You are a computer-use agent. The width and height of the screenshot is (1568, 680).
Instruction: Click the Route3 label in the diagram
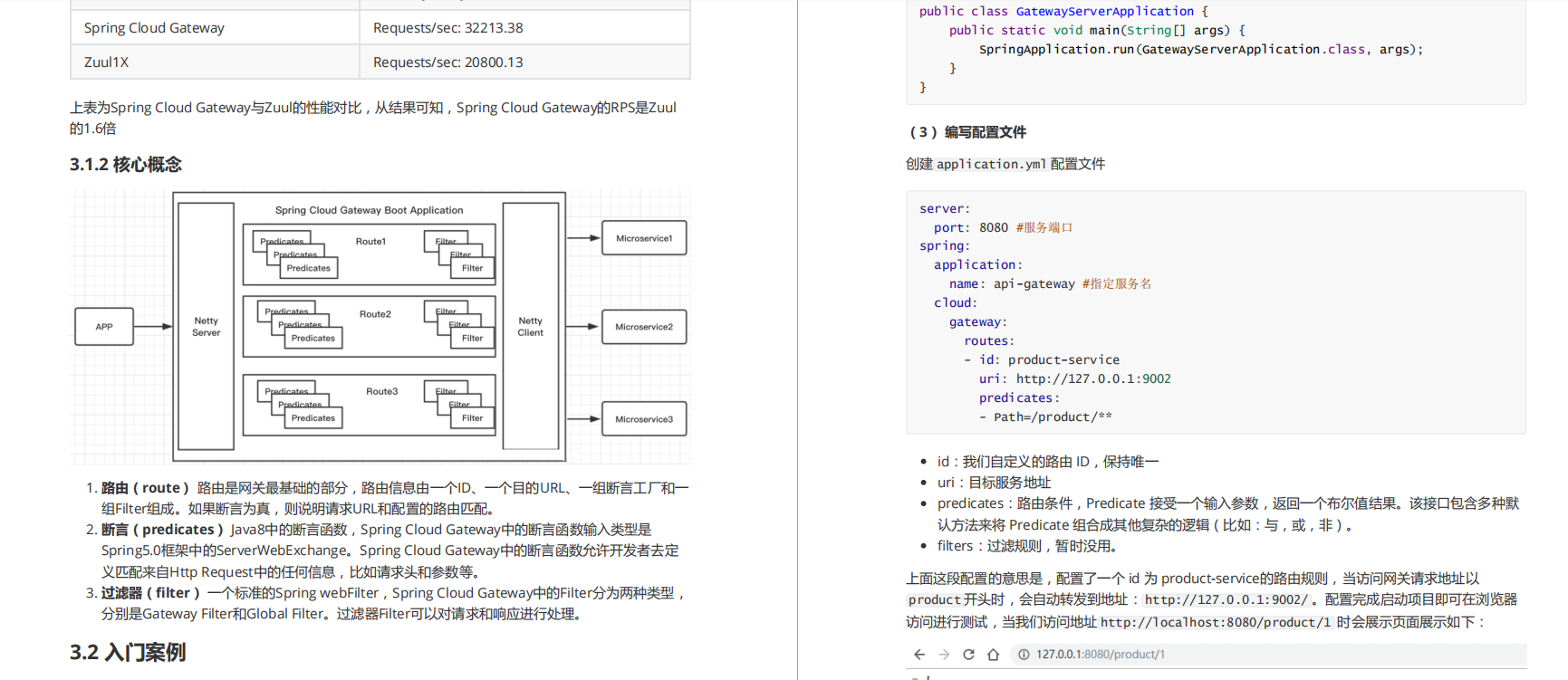[x=381, y=391]
